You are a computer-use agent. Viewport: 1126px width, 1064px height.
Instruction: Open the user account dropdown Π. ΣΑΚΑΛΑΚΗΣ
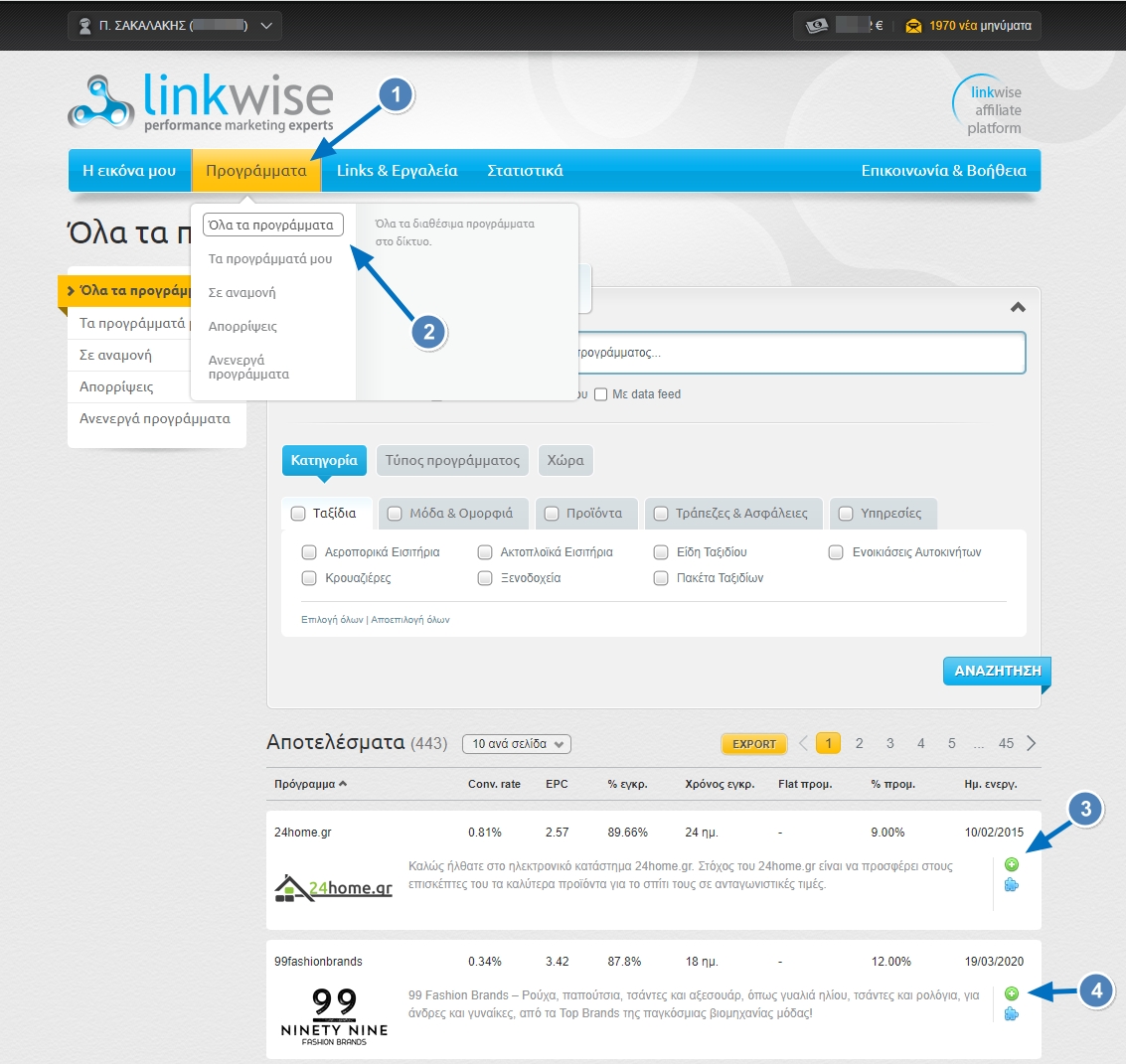175,26
